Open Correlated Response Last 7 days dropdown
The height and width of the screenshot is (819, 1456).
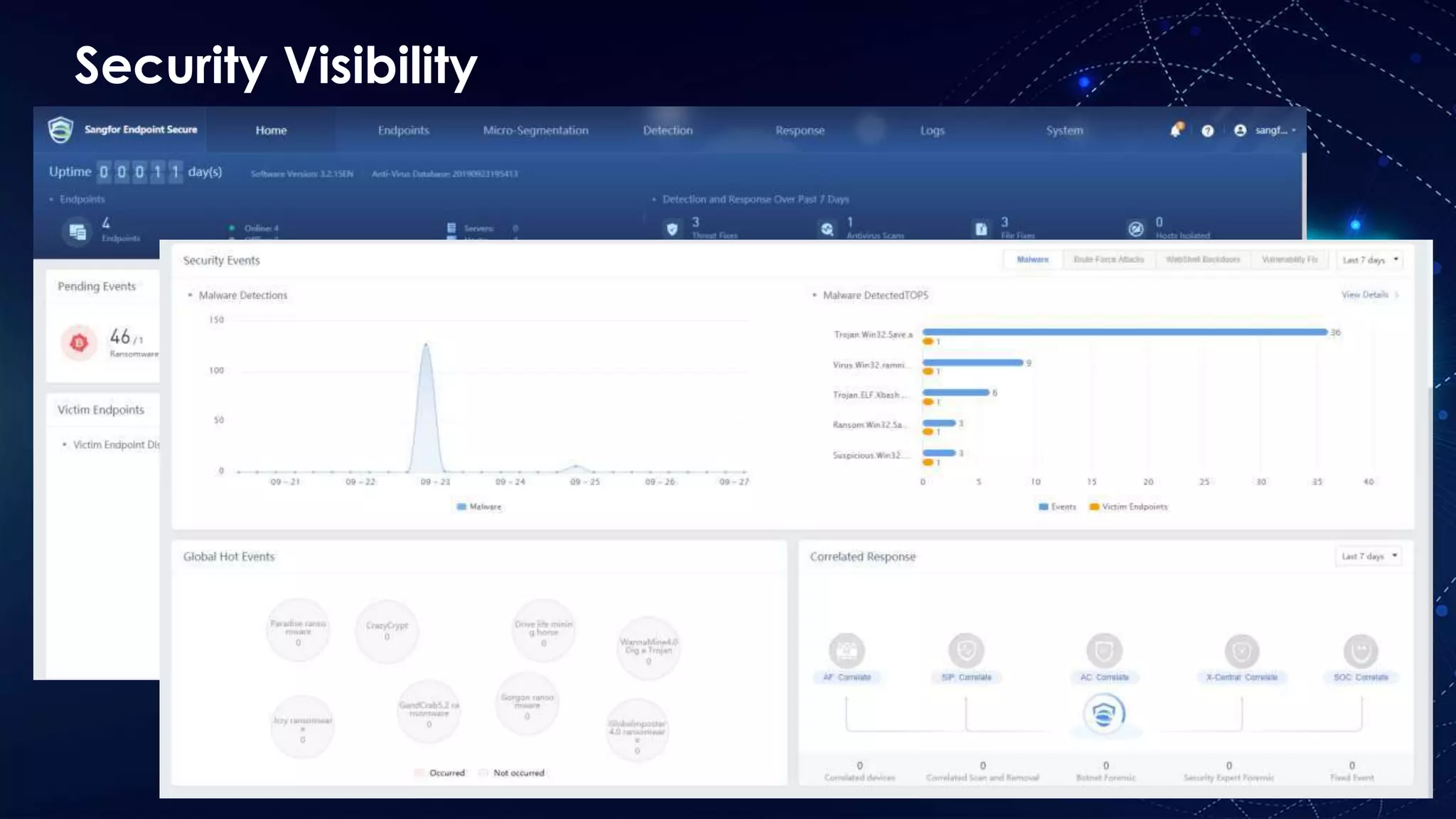[1369, 556]
